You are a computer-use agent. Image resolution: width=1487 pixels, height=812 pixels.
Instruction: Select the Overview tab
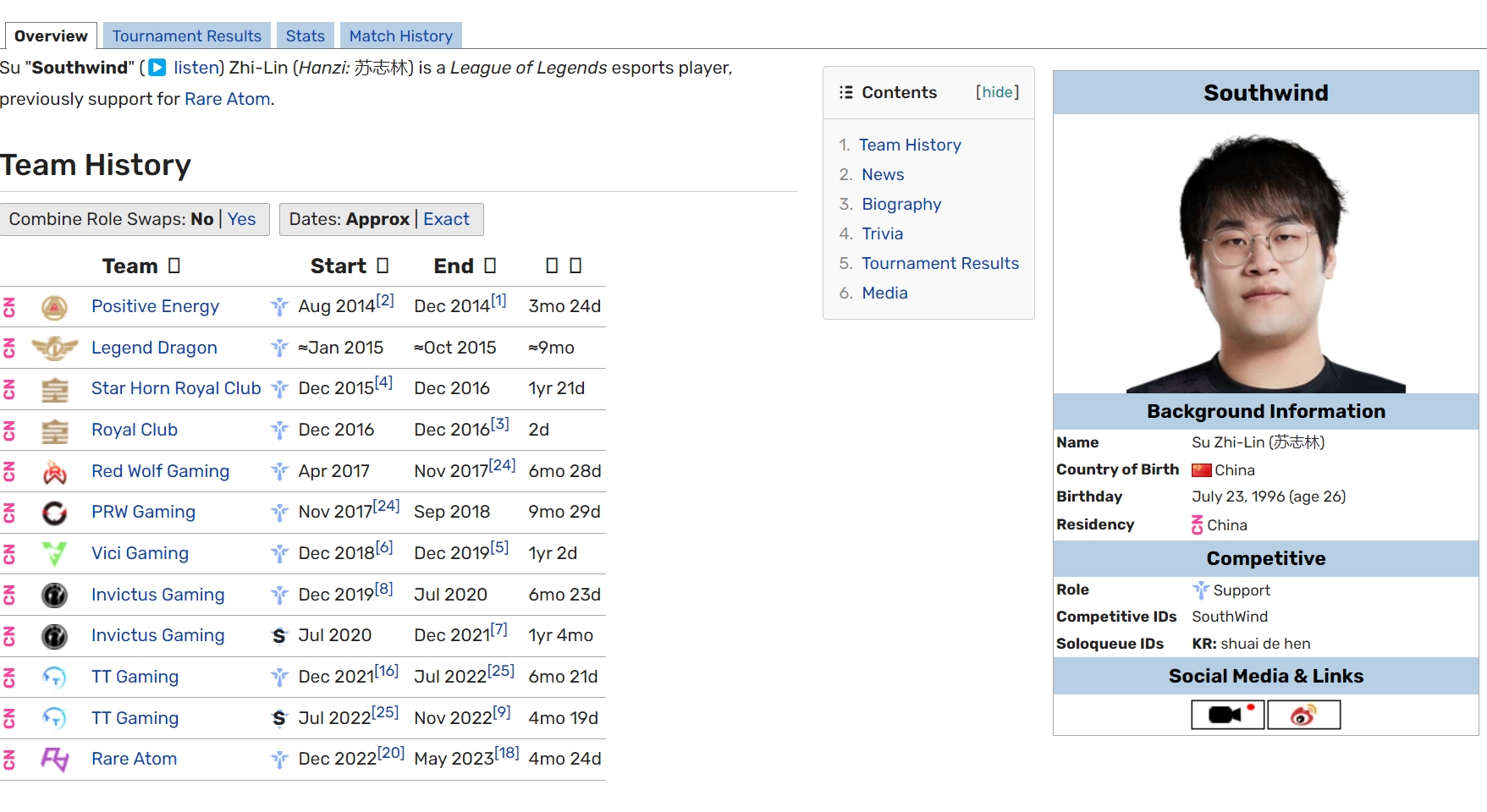(51, 36)
